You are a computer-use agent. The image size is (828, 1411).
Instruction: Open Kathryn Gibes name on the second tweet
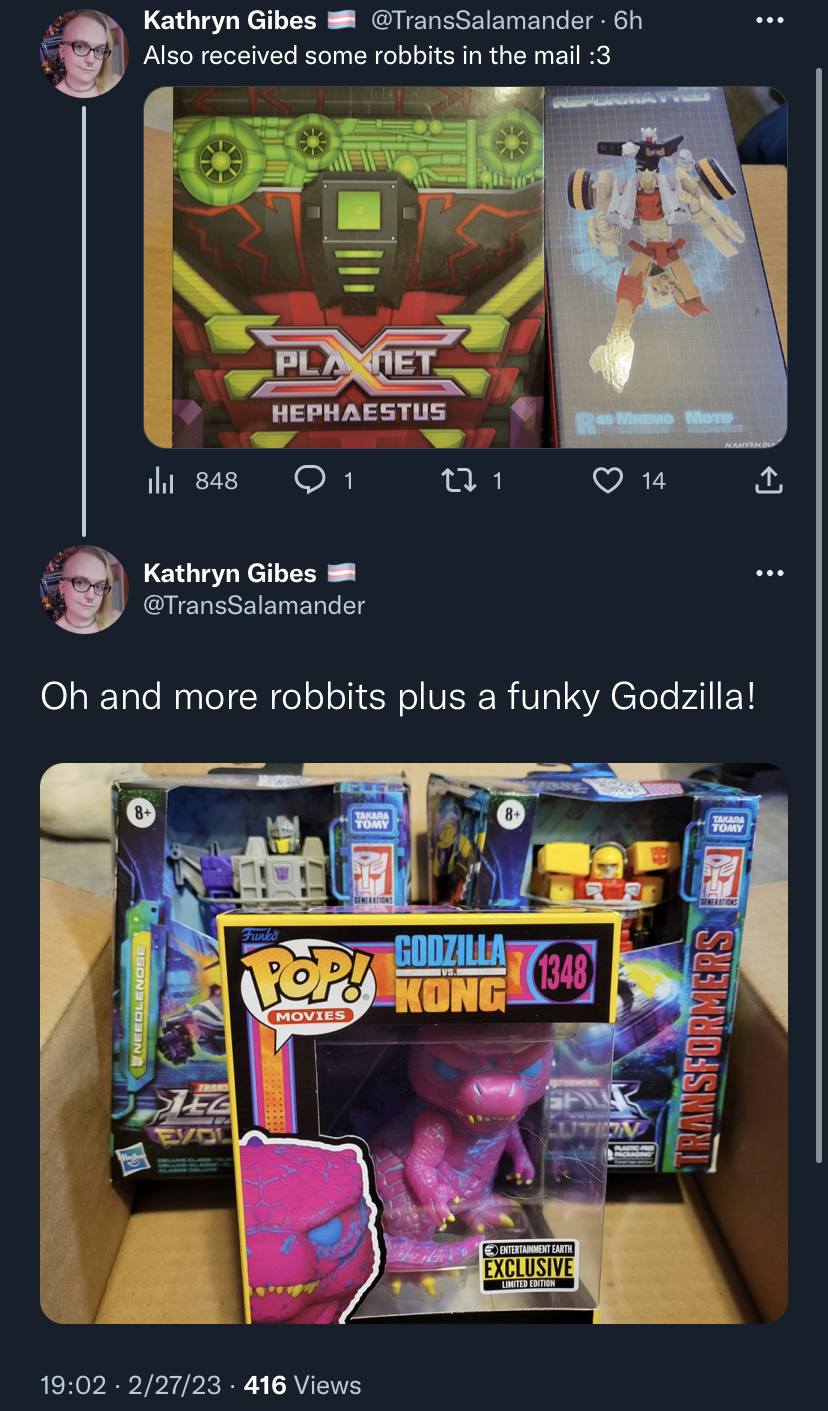230,573
